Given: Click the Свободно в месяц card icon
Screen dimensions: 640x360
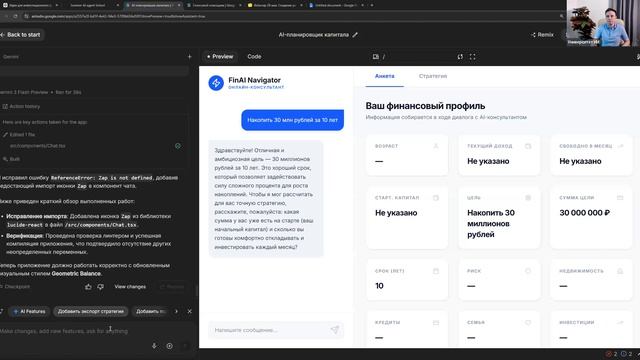Looking at the screenshot, I should coord(620,146).
